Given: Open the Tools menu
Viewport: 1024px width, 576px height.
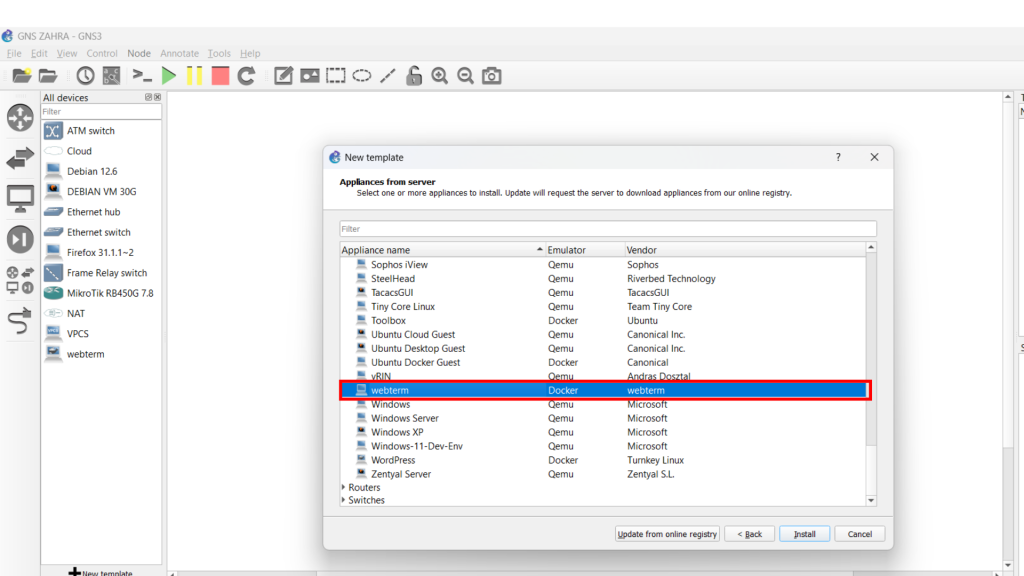Looking at the screenshot, I should point(219,53).
